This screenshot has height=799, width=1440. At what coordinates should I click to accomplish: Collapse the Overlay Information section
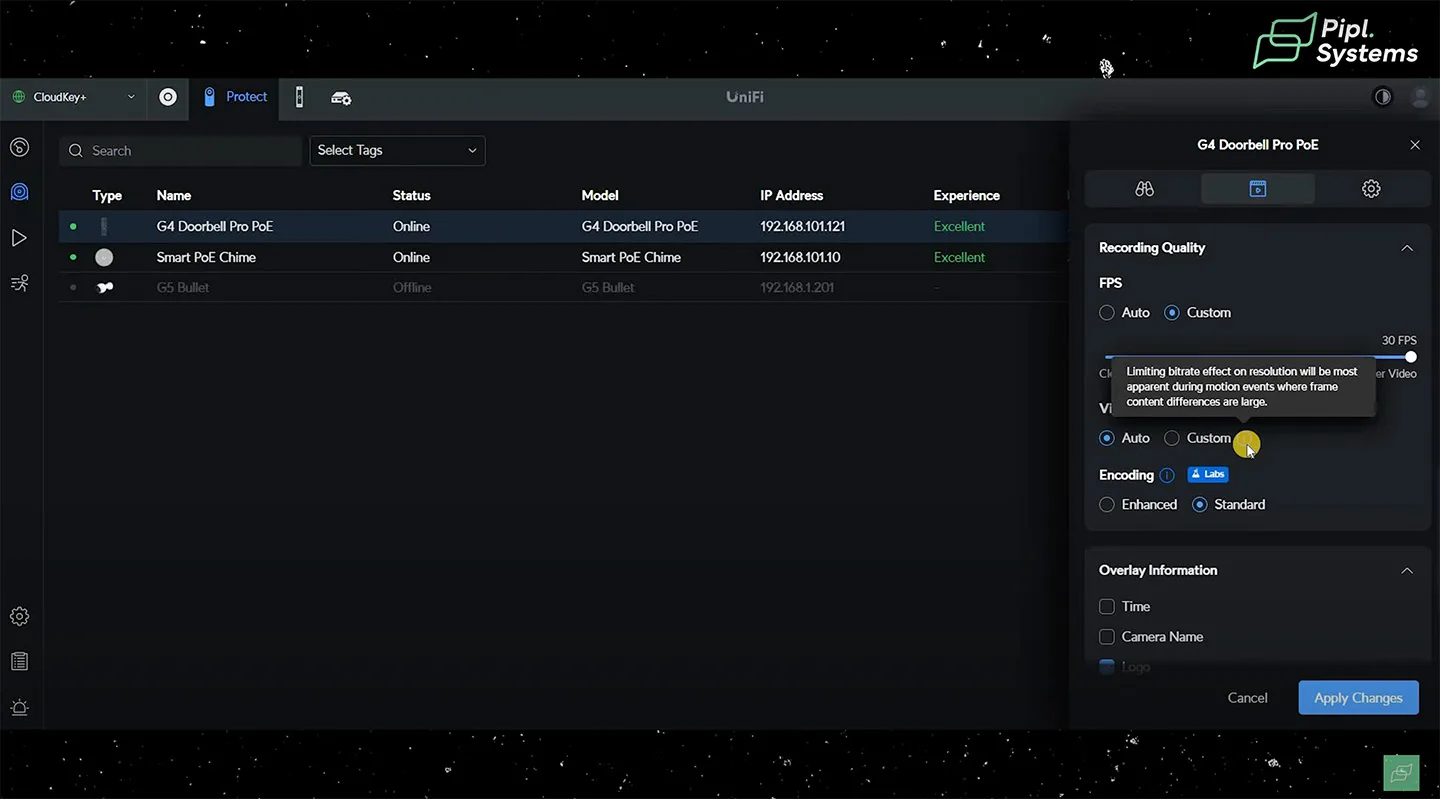[1407, 571]
